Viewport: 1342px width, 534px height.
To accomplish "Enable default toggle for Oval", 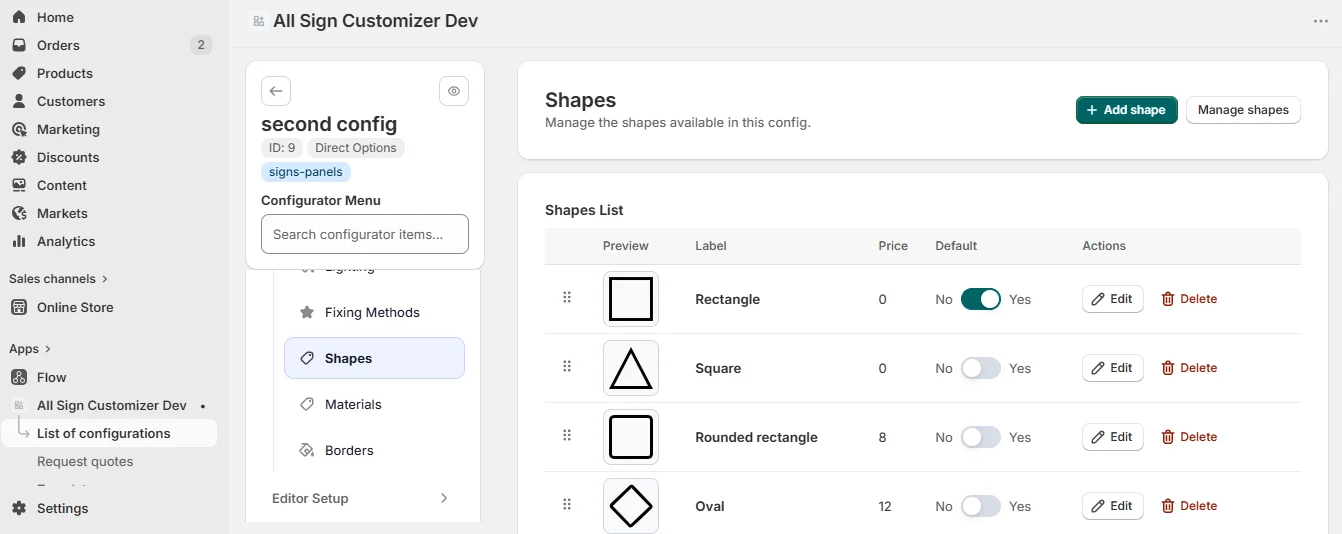I will click(981, 506).
